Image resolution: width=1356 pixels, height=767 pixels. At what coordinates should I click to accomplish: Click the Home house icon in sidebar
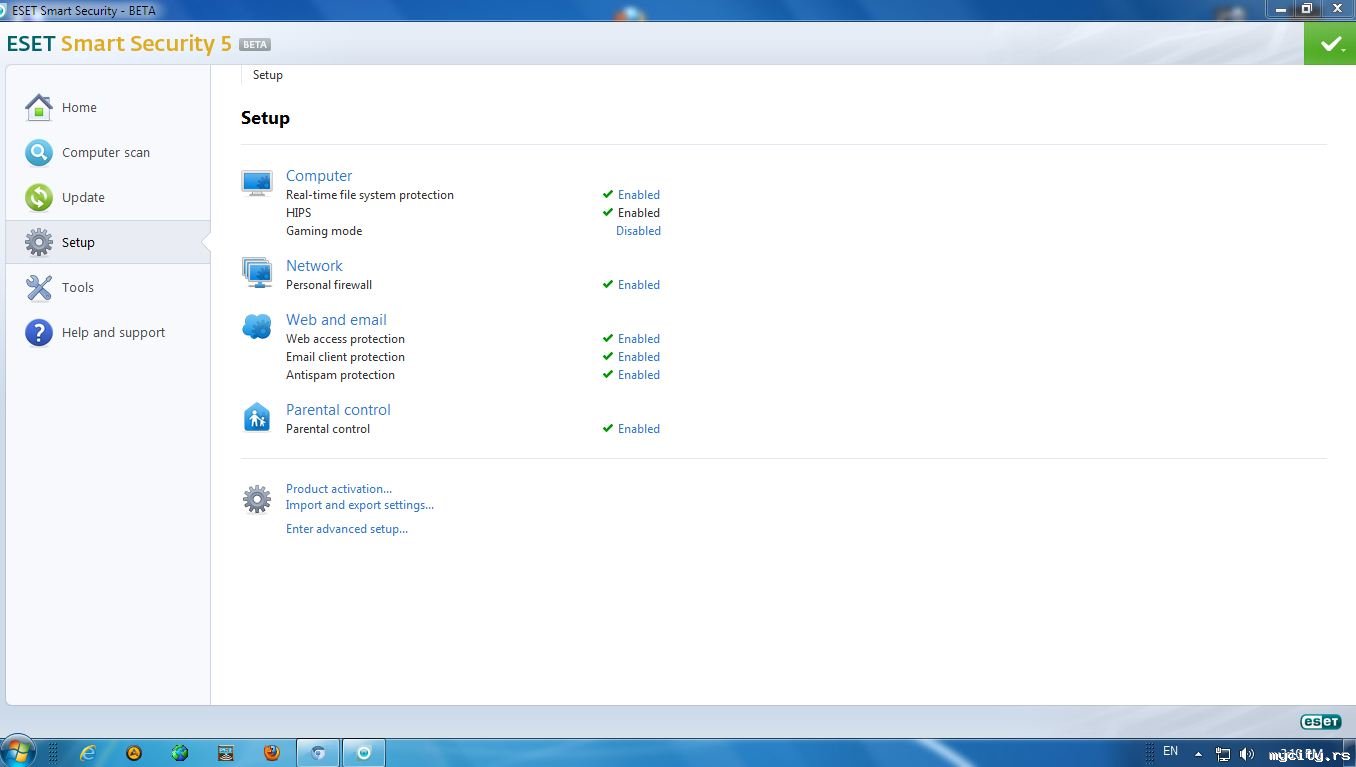[39, 107]
